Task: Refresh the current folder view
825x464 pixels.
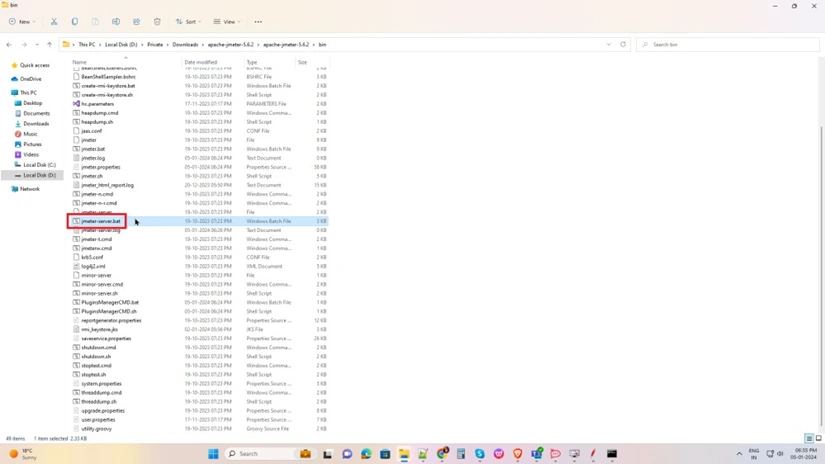Action: [623, 44]
